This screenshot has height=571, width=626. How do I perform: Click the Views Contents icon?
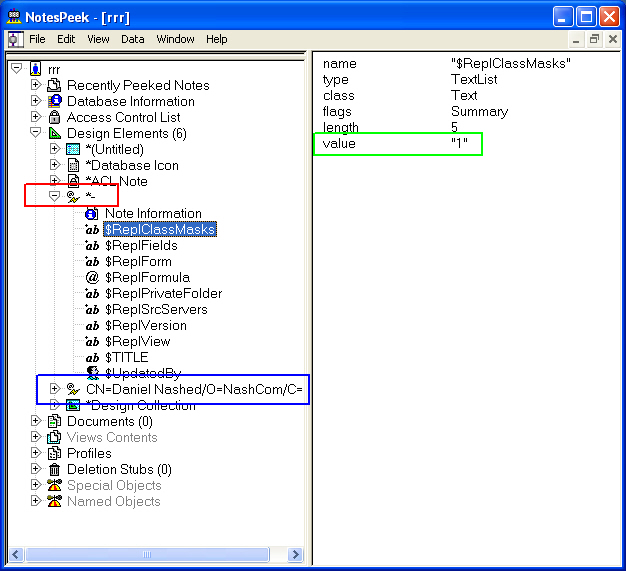click(x=54, y=437)
